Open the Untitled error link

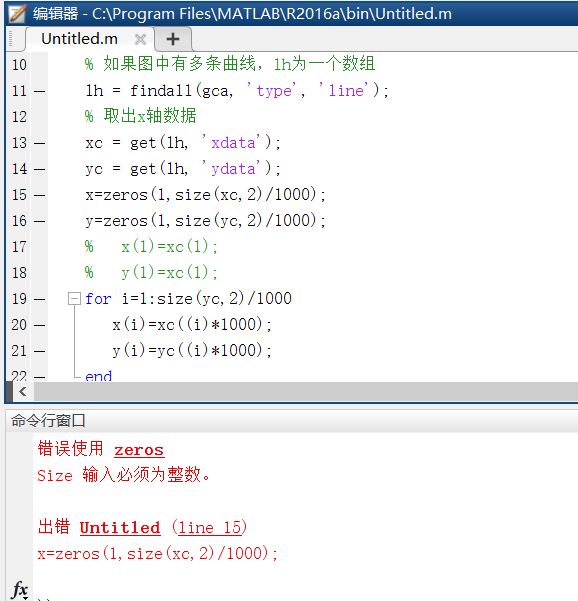coord(120,527)
